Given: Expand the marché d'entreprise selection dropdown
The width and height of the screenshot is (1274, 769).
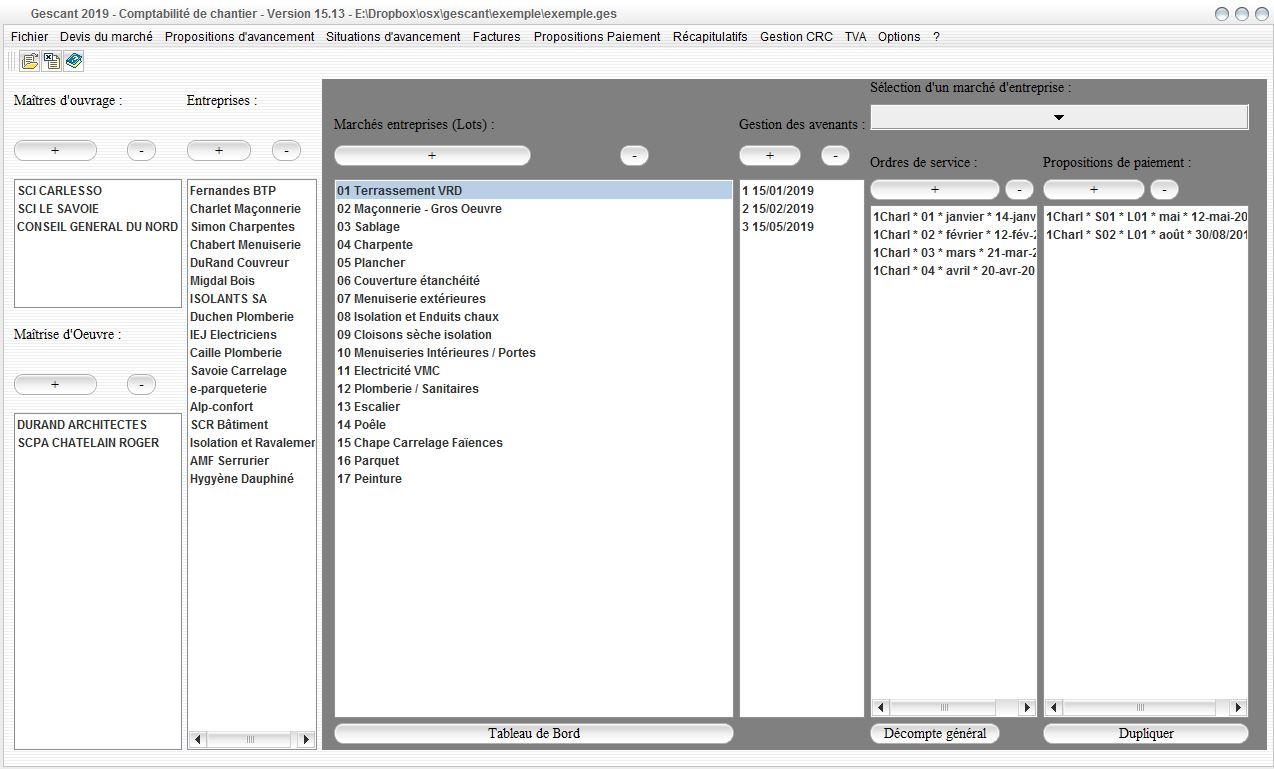Looking at the screenshot, I should [1059, 117].
